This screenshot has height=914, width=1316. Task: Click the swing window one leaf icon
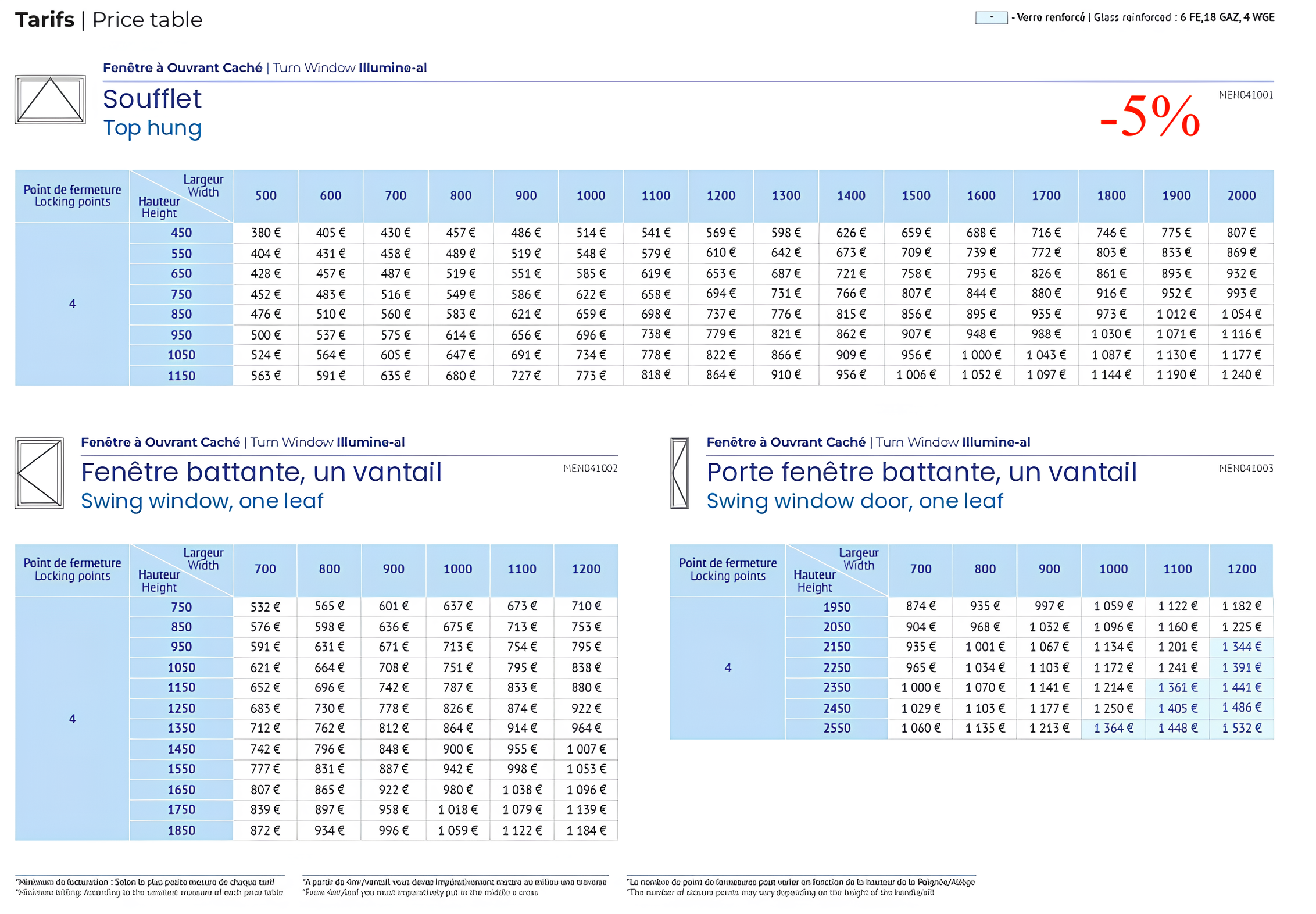point(39,473)
